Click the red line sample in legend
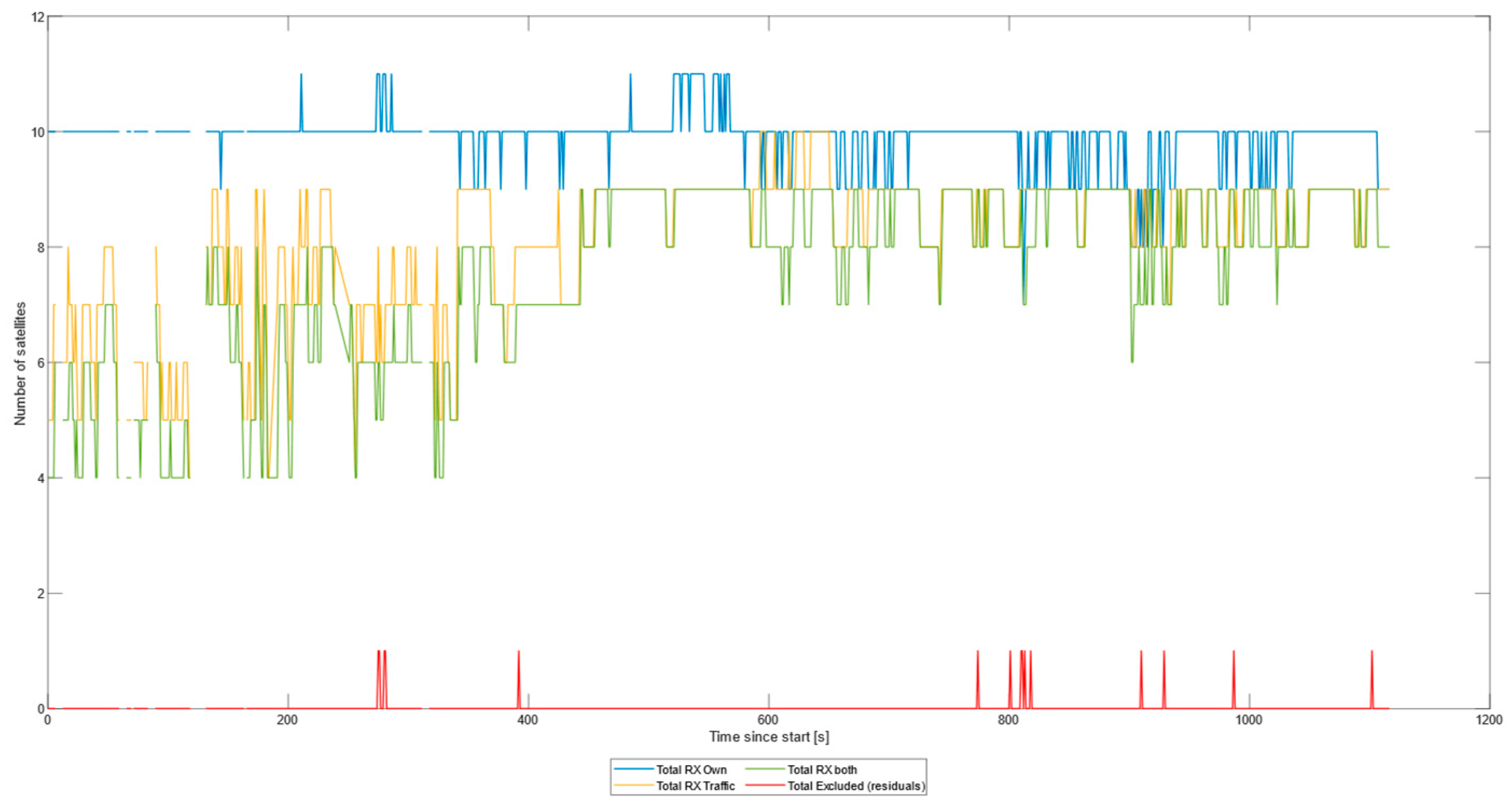 coord(765,785)
